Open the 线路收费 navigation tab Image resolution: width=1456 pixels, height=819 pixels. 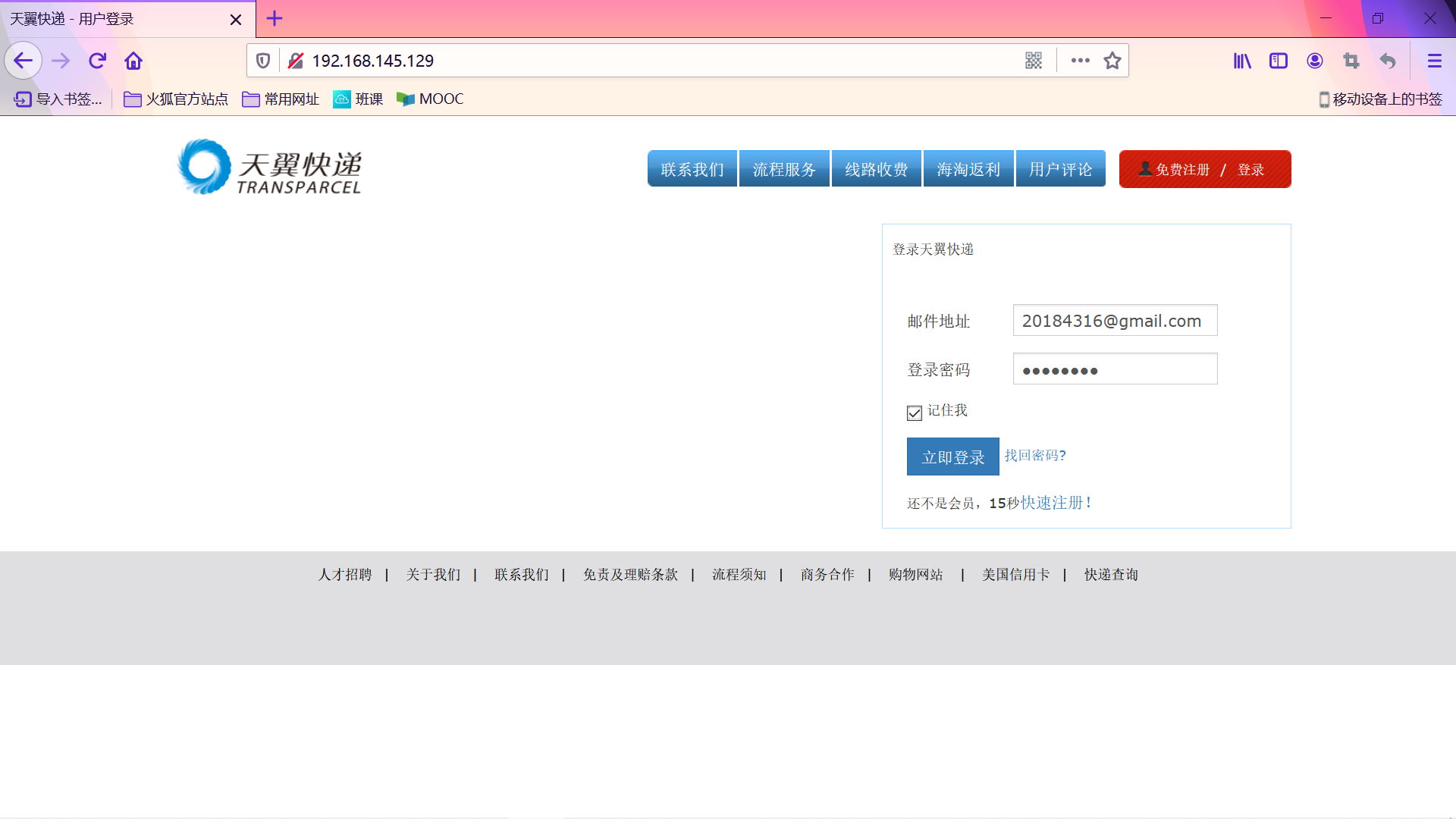tap(877, 169)
